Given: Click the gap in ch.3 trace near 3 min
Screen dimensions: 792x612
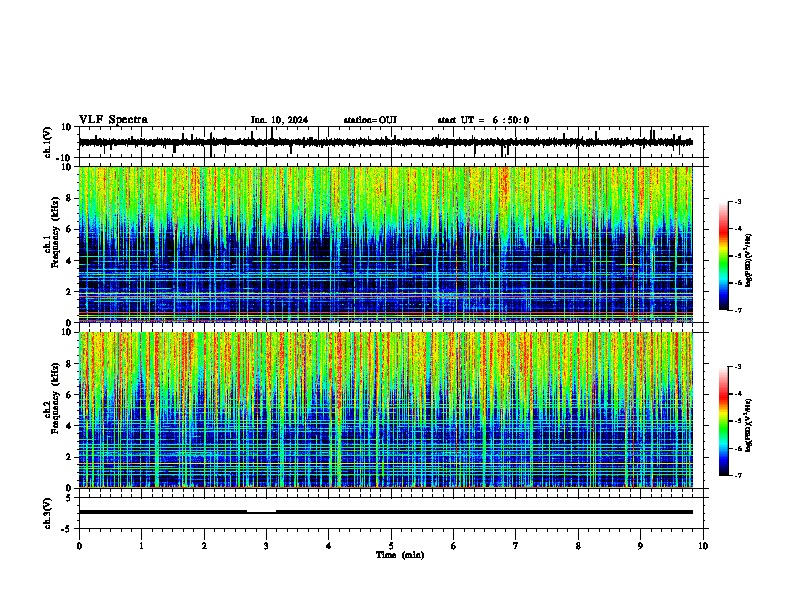Looking at the screenshot, I should click(261, 512).
